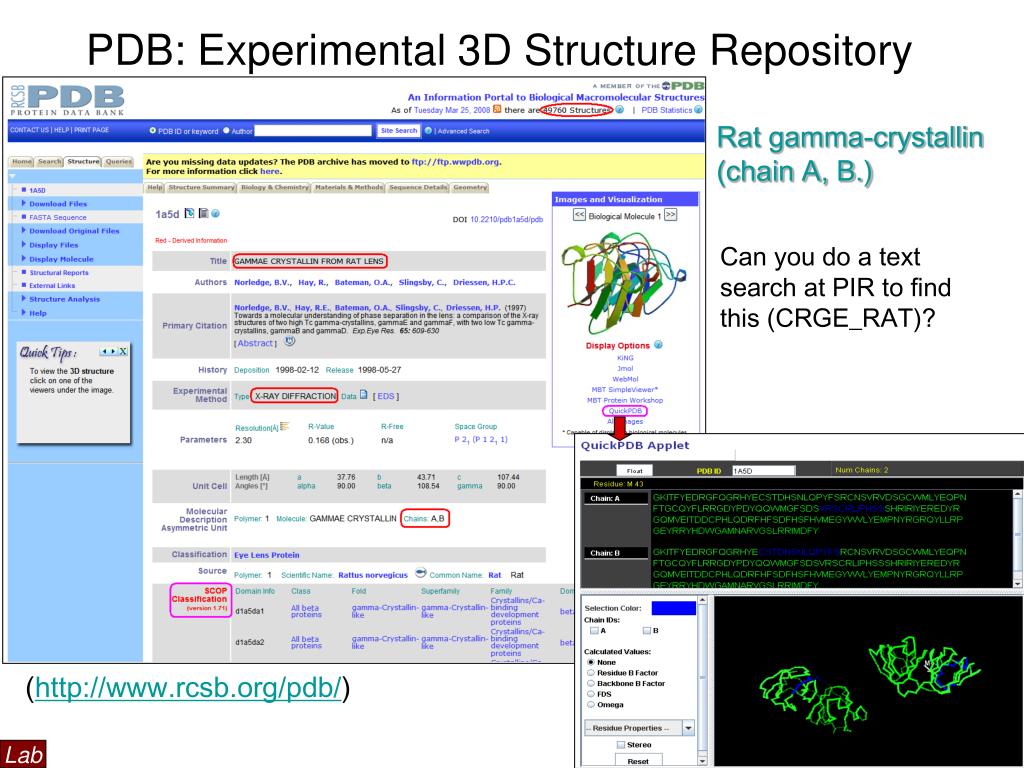Click help icon after 49760 Structures
Screen dimensions: 1024x768
point(619,110)
